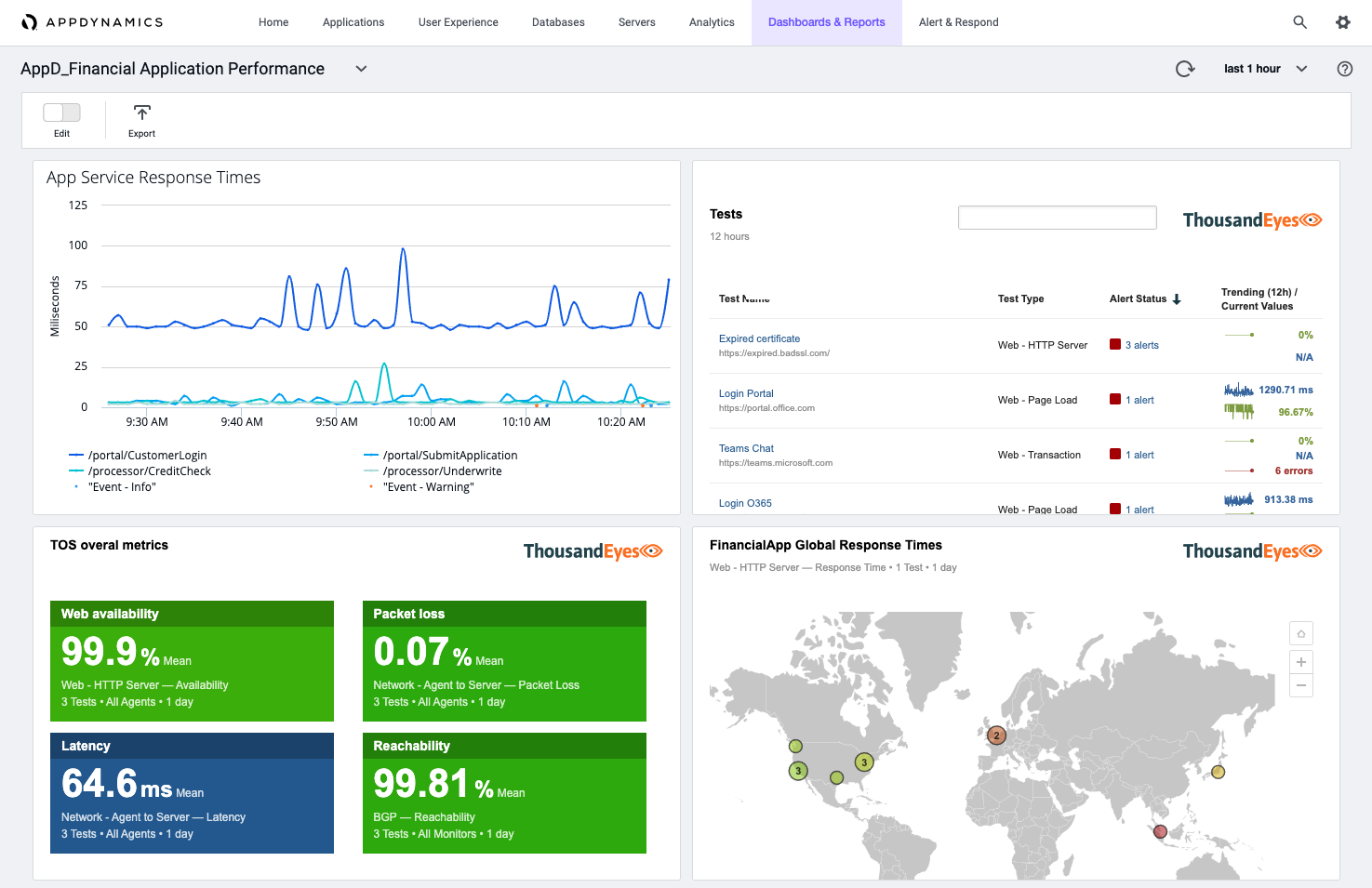Click the Login Portal 96.67% trend sparkline
The width and height of the screenshot is (1372, 888).
[1239, 411]
